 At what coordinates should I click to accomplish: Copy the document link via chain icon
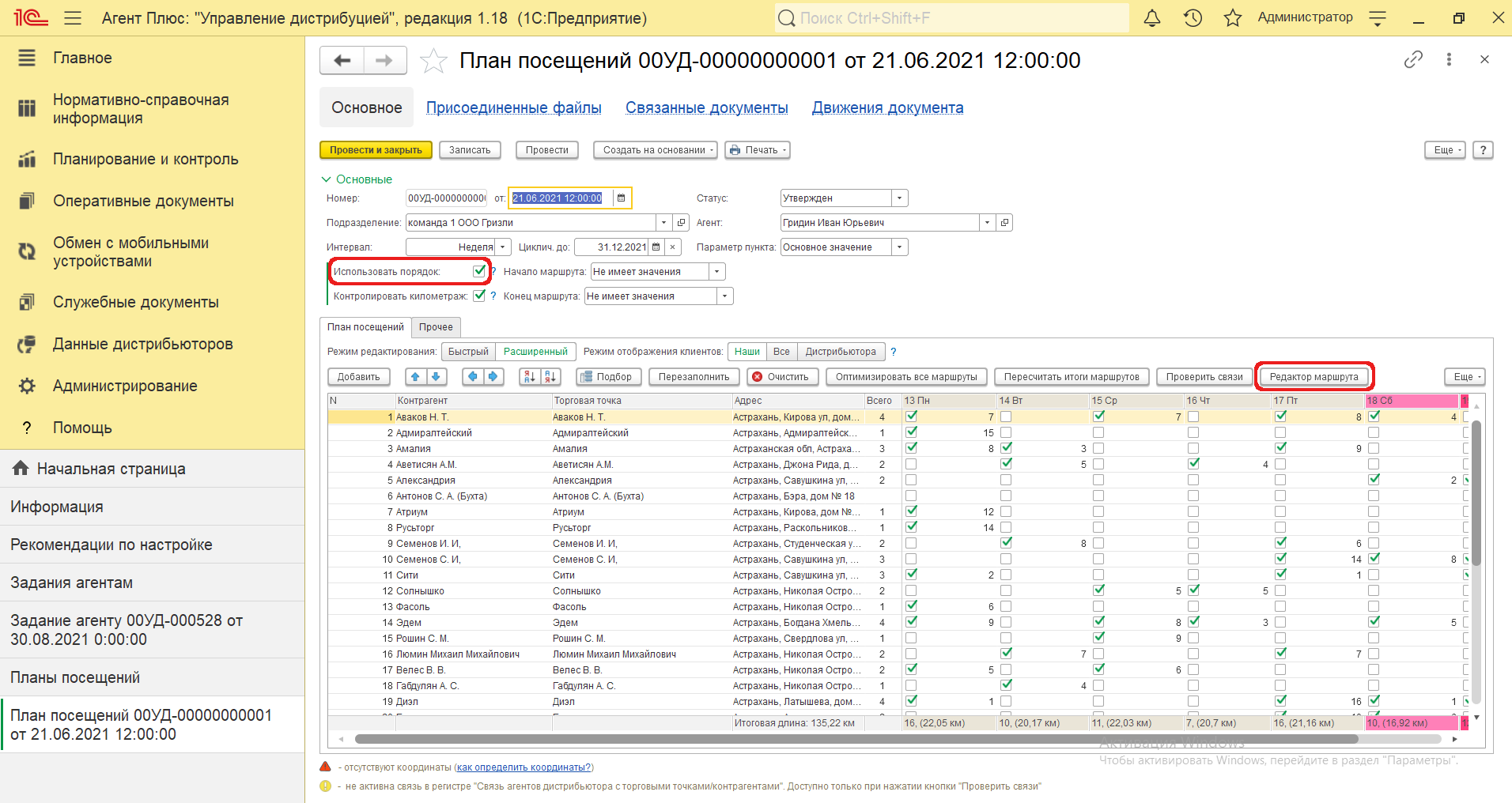1413,59
